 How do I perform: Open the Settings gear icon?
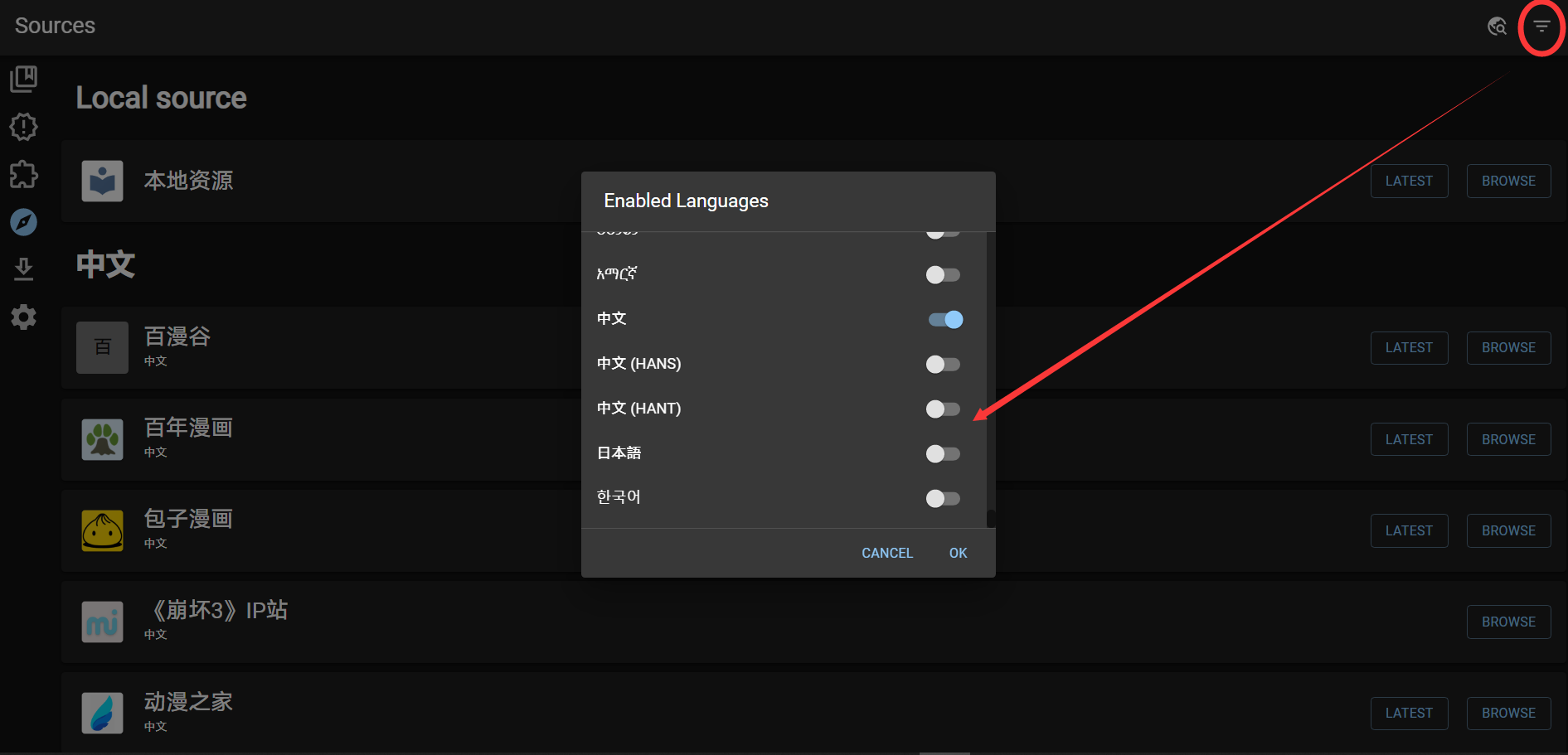click(x=23, y=317)
